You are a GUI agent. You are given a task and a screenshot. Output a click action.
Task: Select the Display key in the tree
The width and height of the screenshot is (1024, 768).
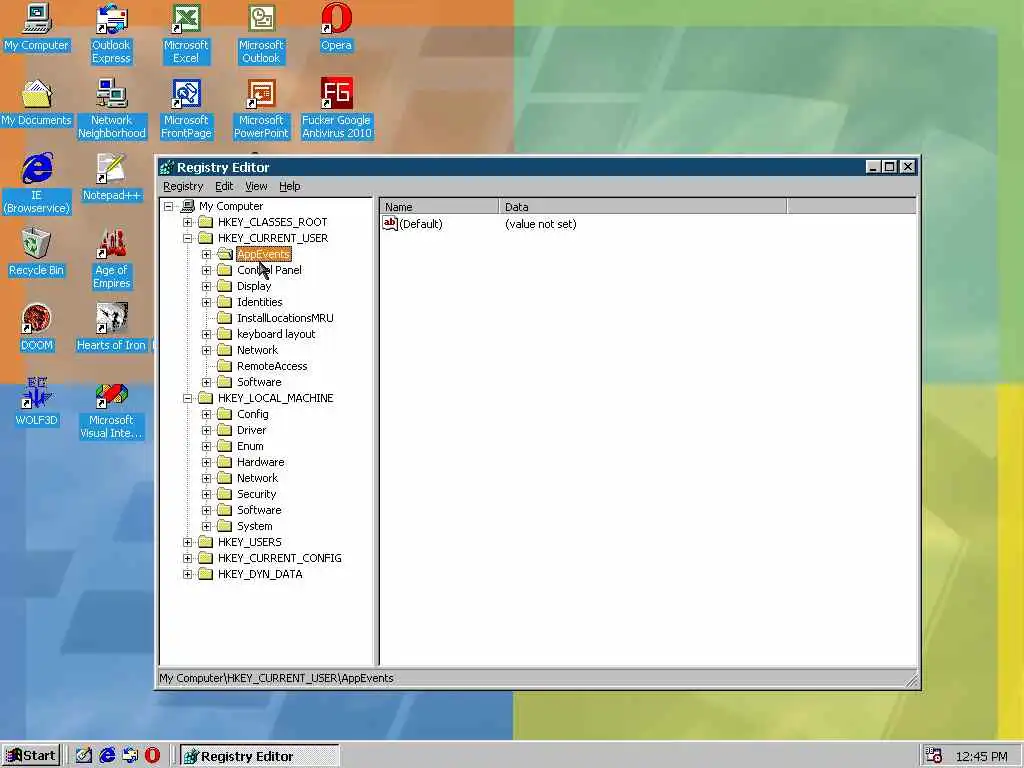coord(253,286)
